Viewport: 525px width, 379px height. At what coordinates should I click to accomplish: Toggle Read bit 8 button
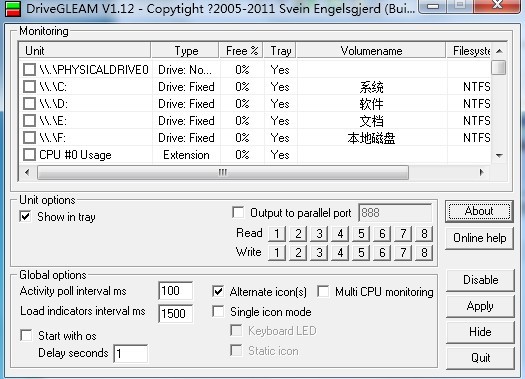(424, 233)
